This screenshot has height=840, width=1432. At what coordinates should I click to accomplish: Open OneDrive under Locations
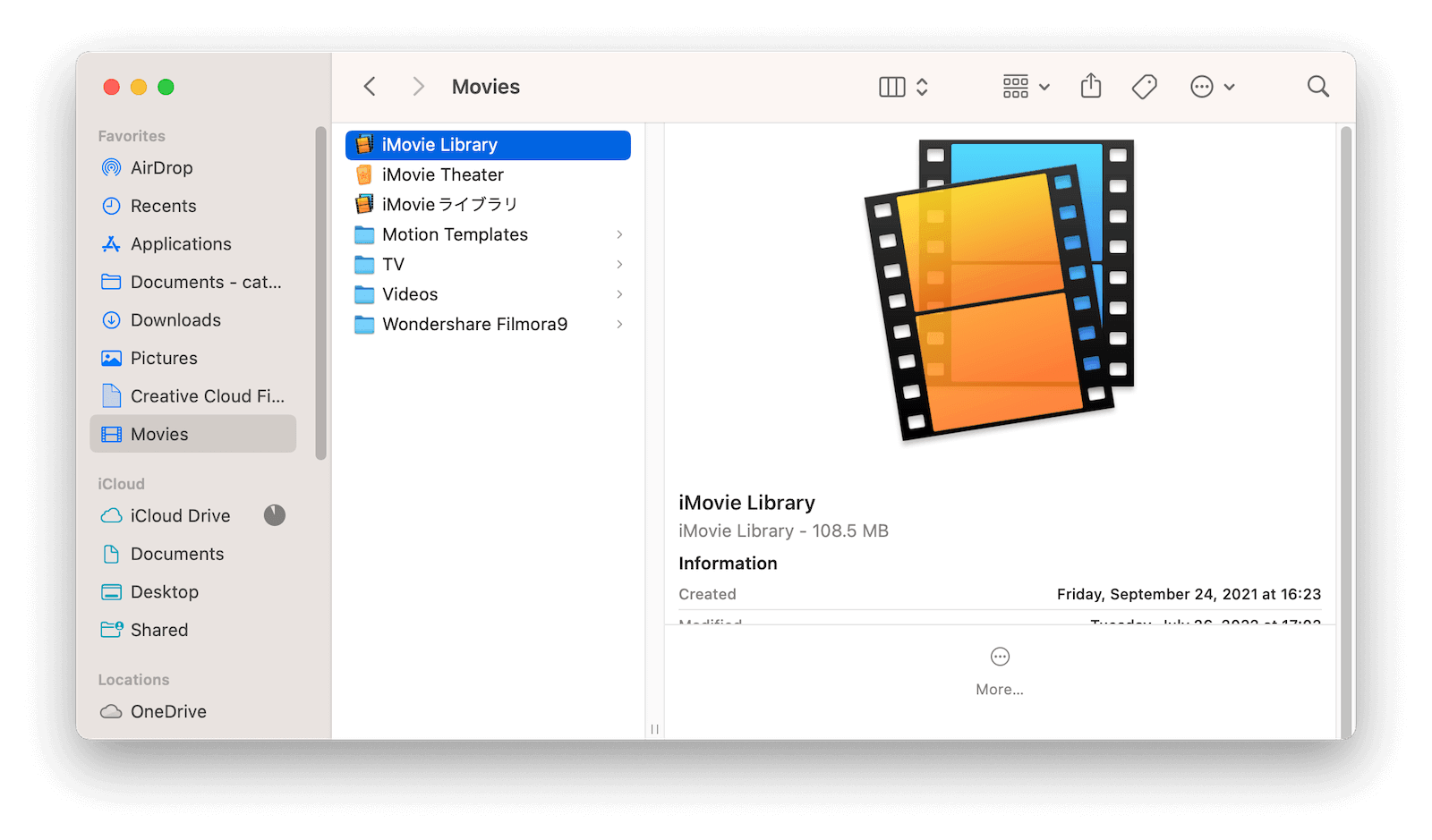[192, 712]
